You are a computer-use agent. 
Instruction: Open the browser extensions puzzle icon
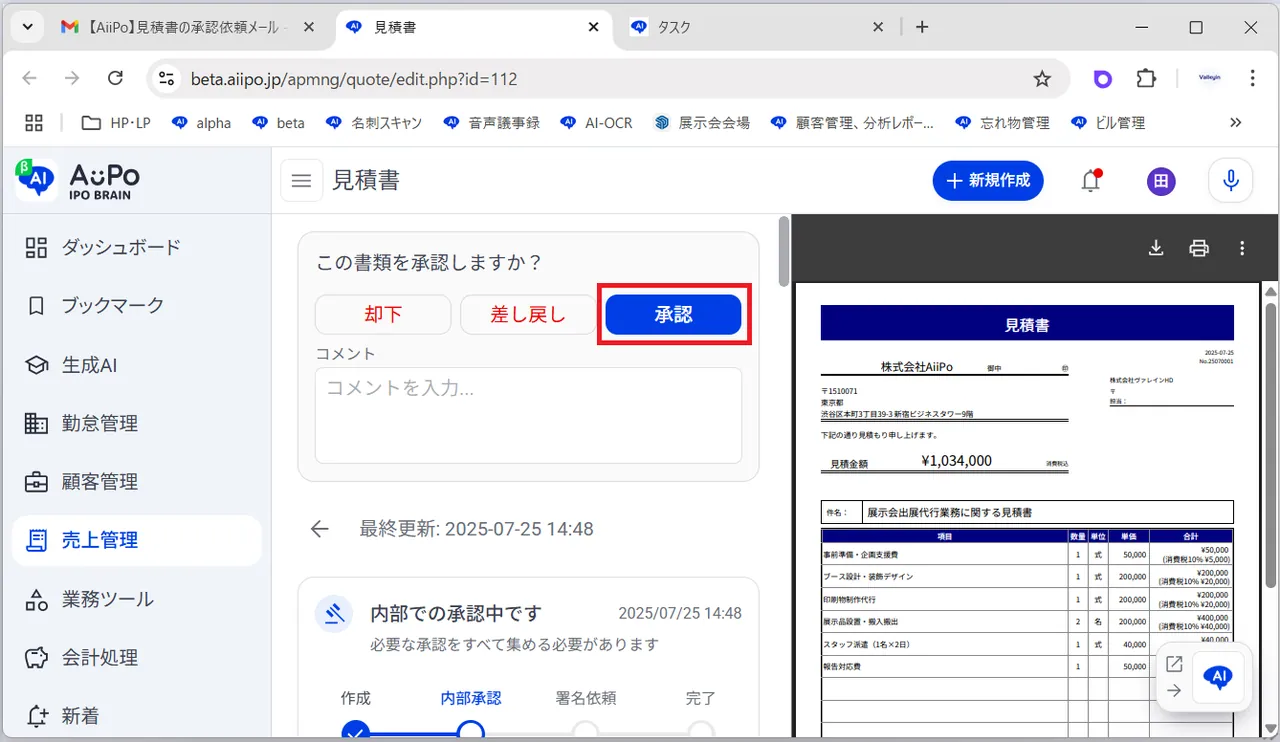click(x=1146, y=78)
